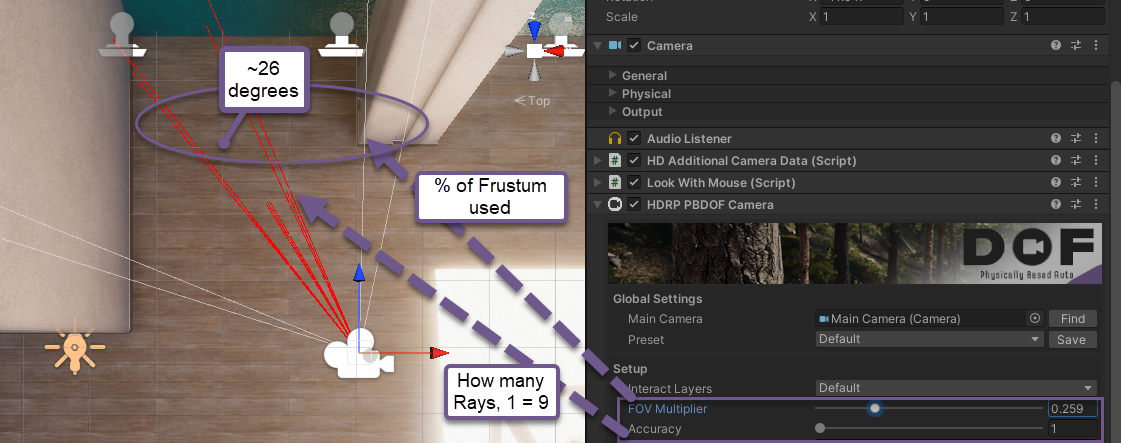Click the Global Settings heading

click(658, 299)
